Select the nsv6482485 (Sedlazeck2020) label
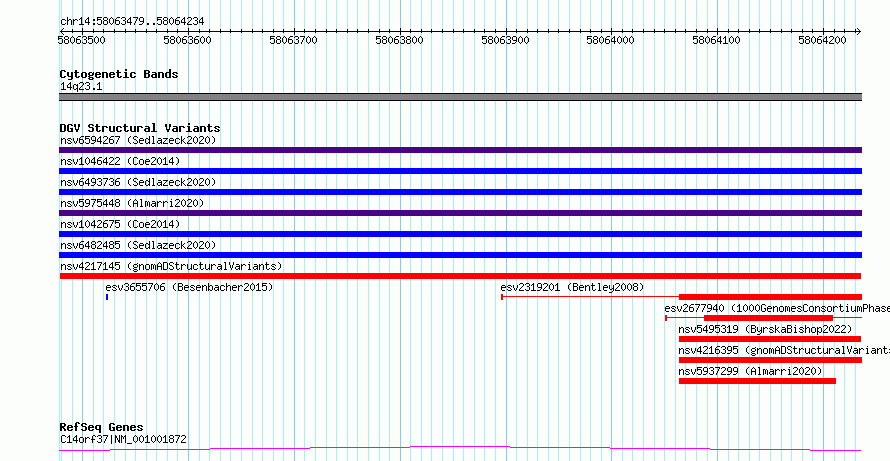The height and width of the screenshot is (461, 890). click(138, 245)
